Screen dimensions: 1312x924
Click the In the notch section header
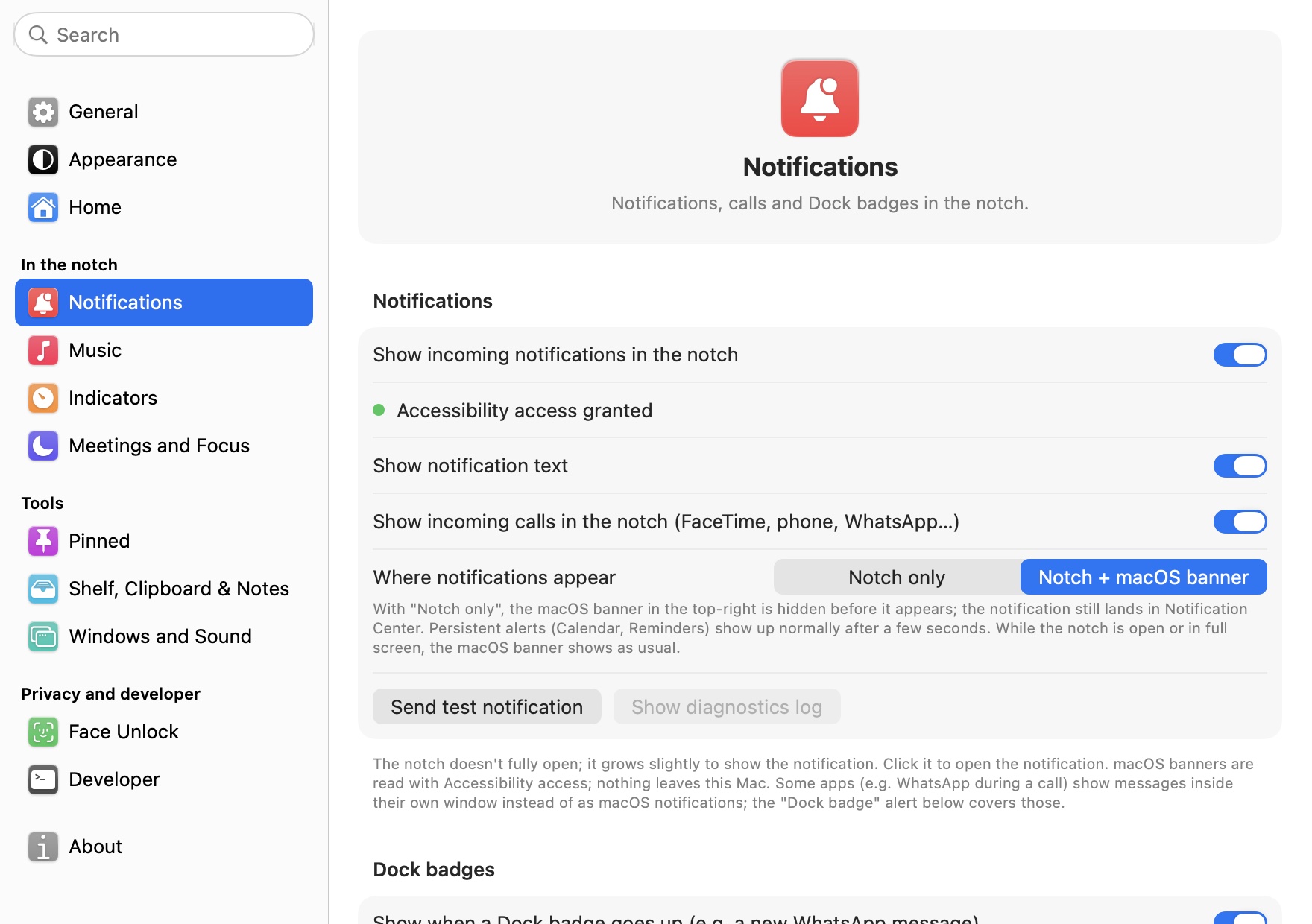coord(69,265)
